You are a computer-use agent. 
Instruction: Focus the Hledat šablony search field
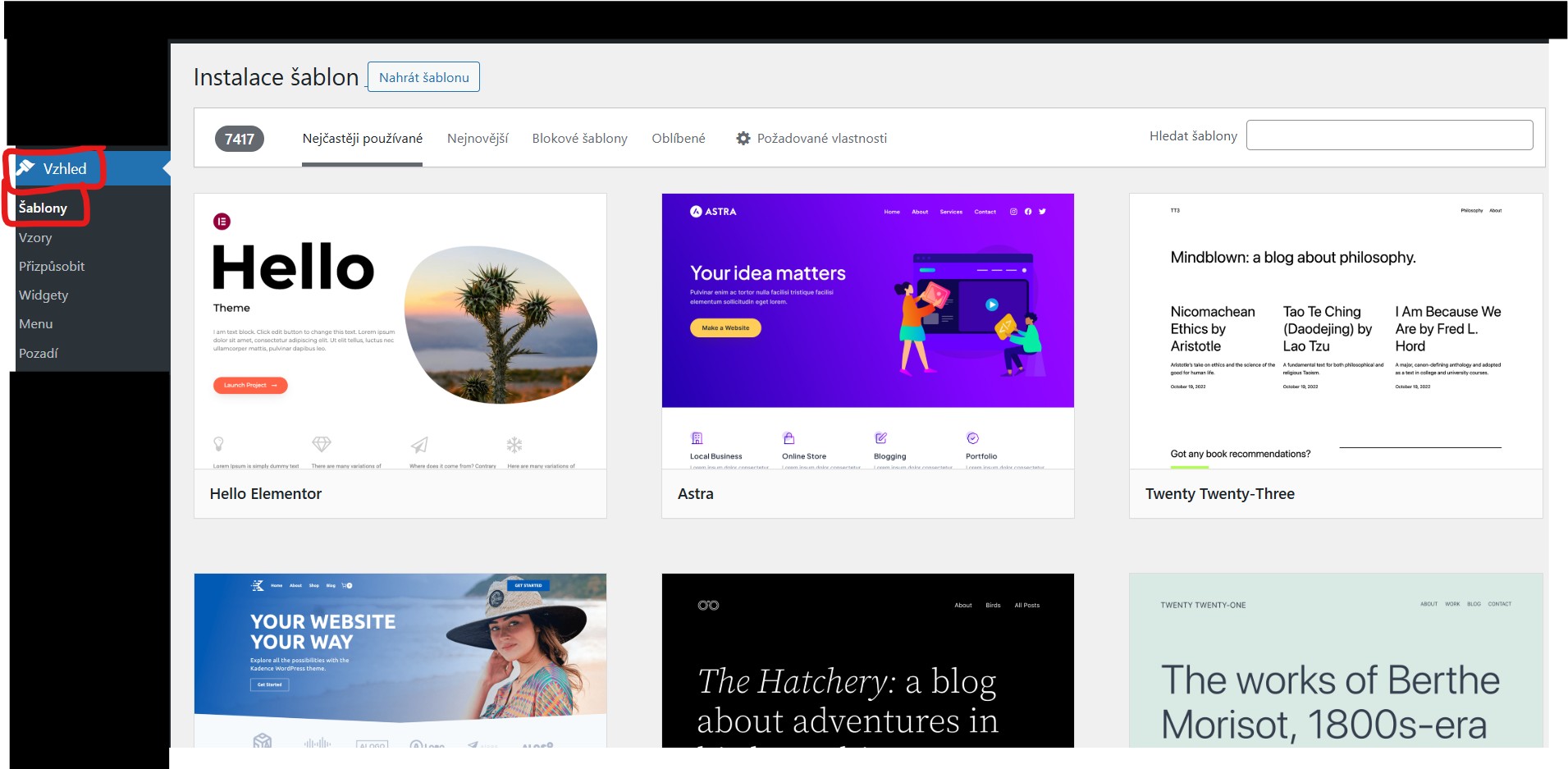click(x=1389, y=135)
